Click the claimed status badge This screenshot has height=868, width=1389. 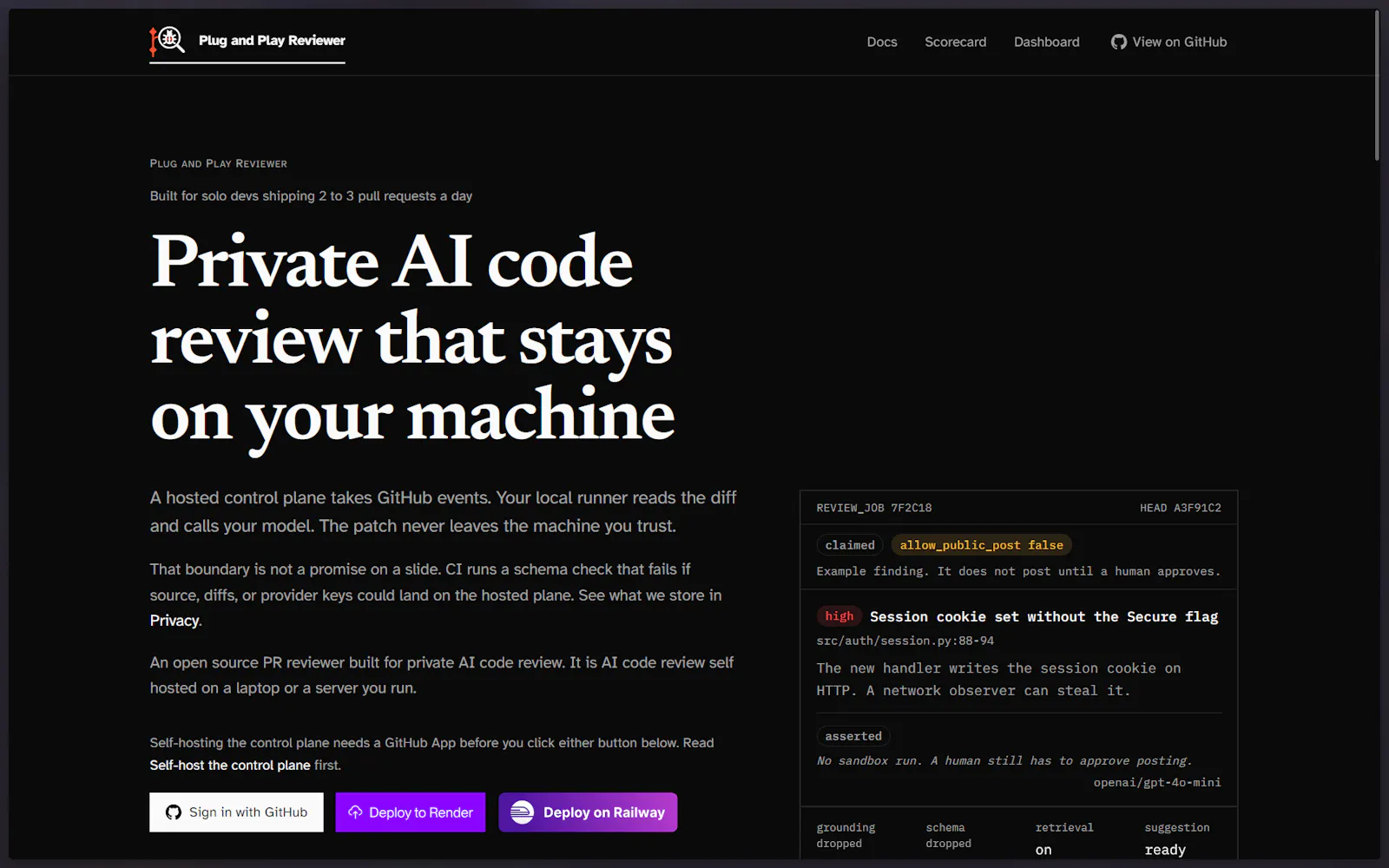(850, 545)
